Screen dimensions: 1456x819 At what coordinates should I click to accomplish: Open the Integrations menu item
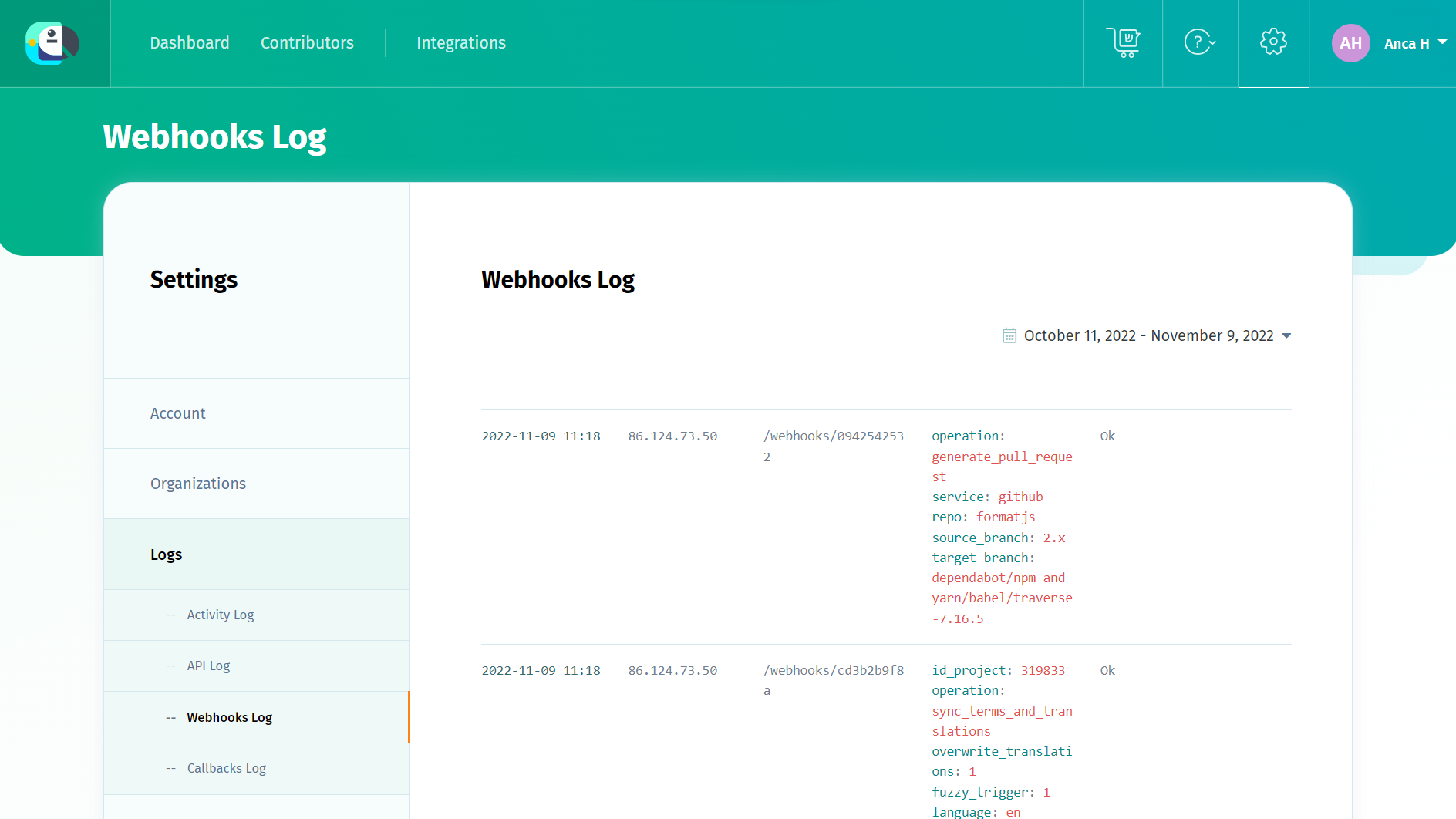tap(461, 43)
